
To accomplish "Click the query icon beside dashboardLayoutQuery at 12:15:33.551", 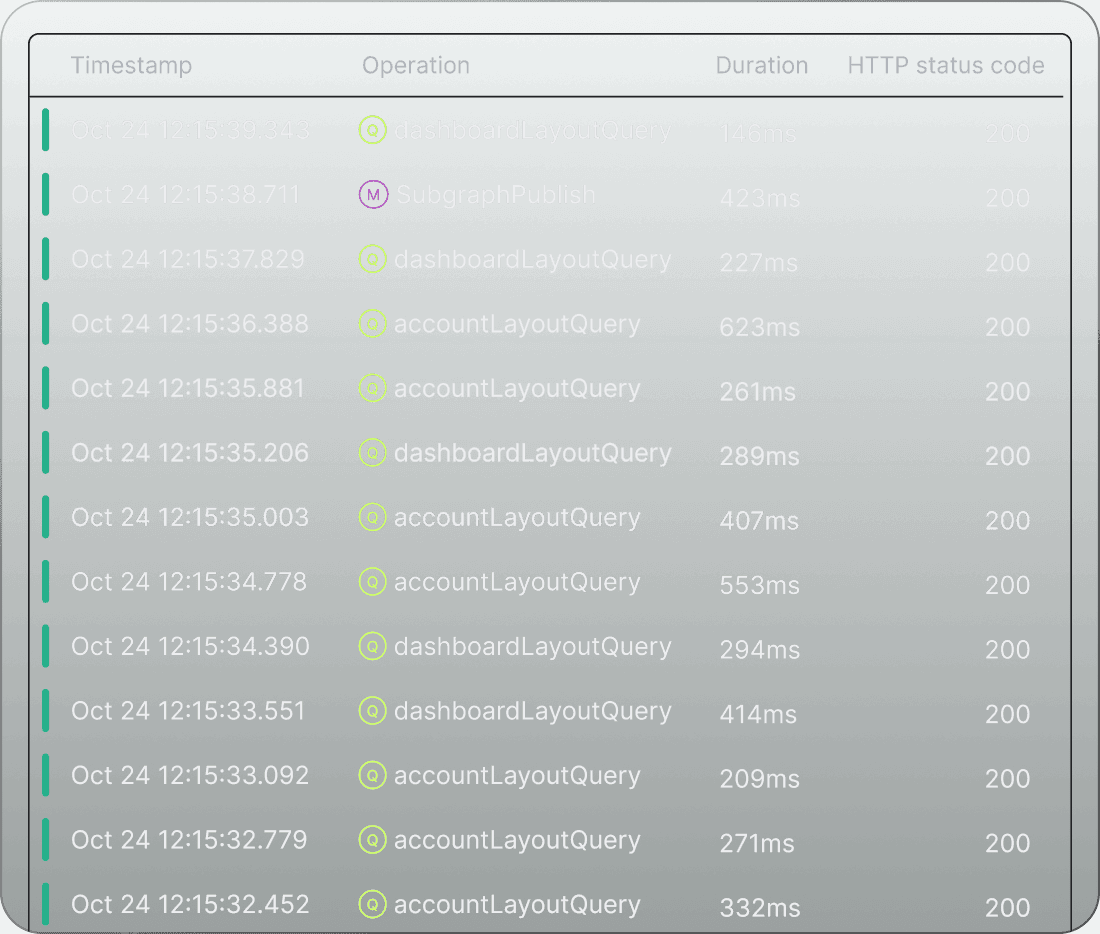I will pos(373,711).
